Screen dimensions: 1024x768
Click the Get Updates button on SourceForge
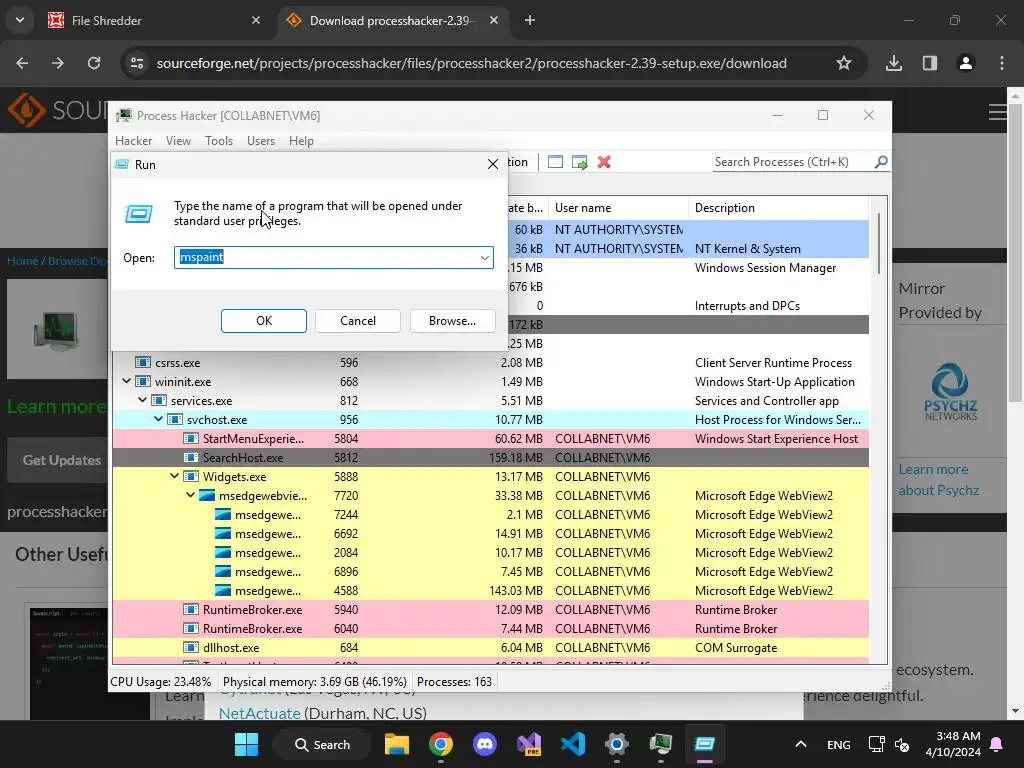pyautogui.click(x=61, y=460)
